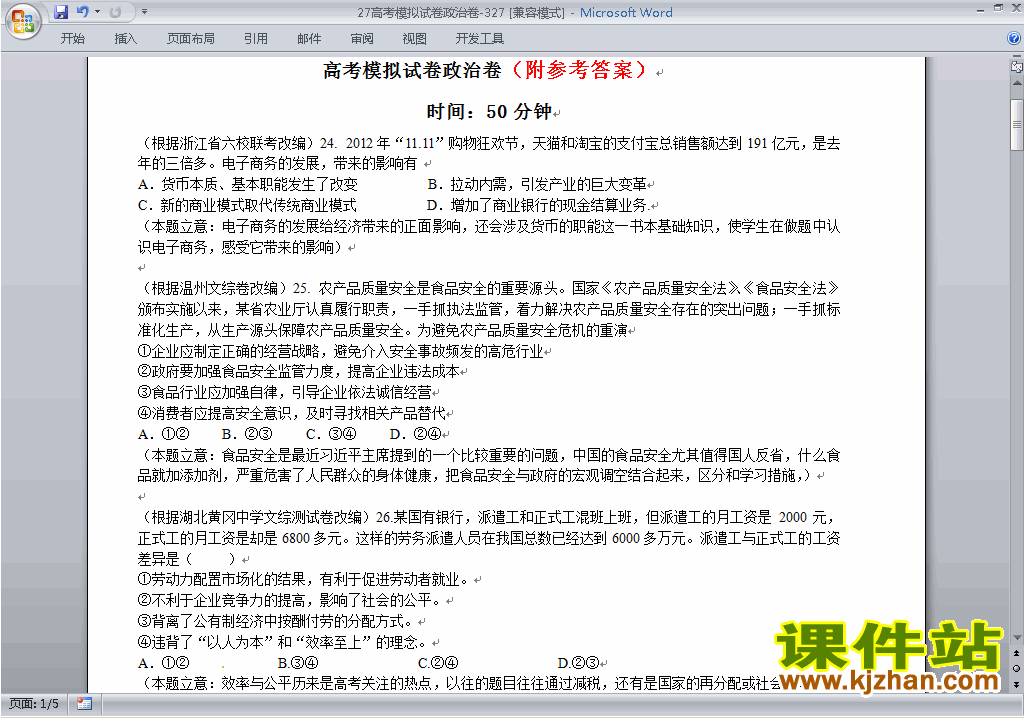Click the Redo icon in quick access toolbar
This screenshot has height=718, width=1024.
coord(115,12)
